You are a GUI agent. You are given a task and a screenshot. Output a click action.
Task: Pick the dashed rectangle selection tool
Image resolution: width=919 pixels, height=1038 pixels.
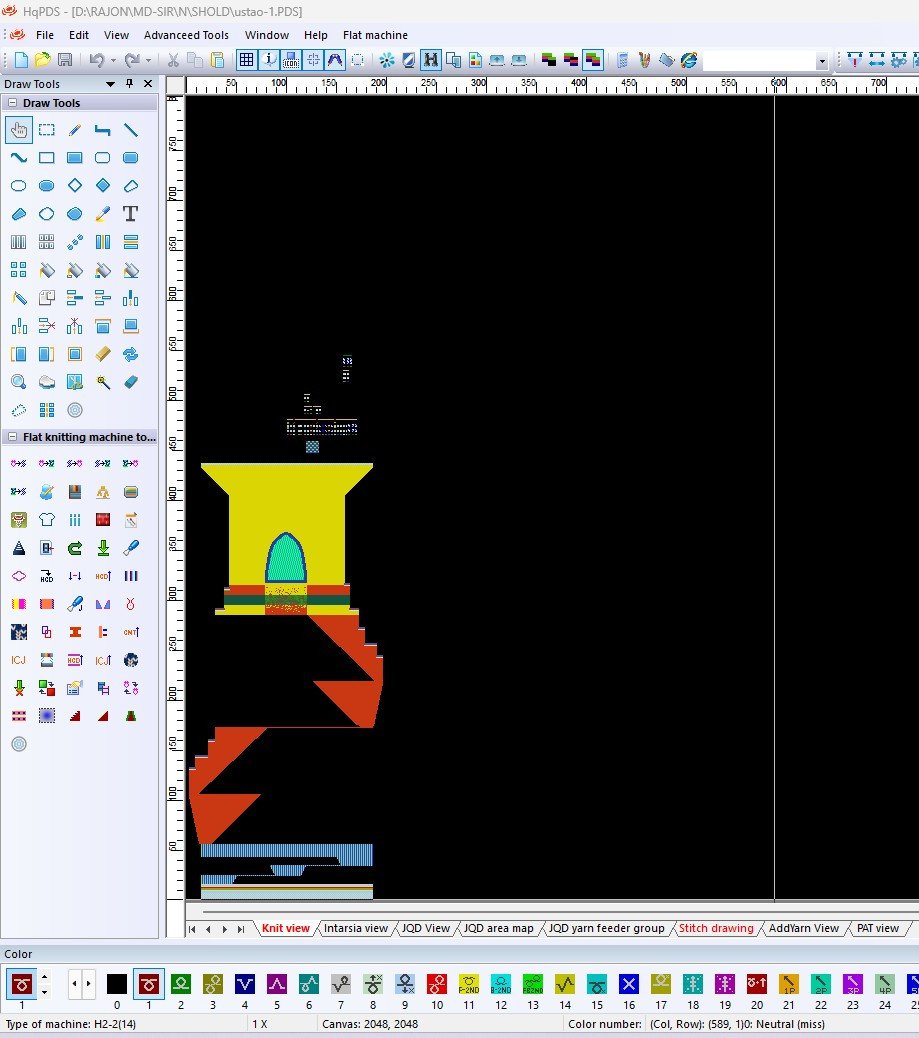(x=46, y=130)
